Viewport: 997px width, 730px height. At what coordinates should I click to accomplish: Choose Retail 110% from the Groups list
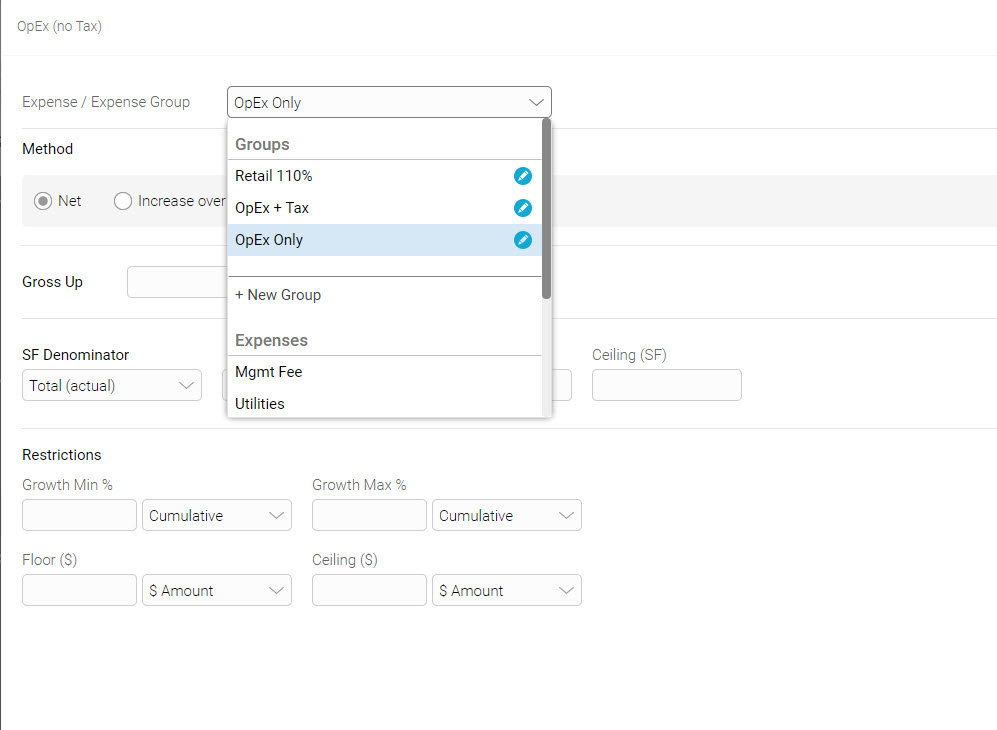coord(274,176)
